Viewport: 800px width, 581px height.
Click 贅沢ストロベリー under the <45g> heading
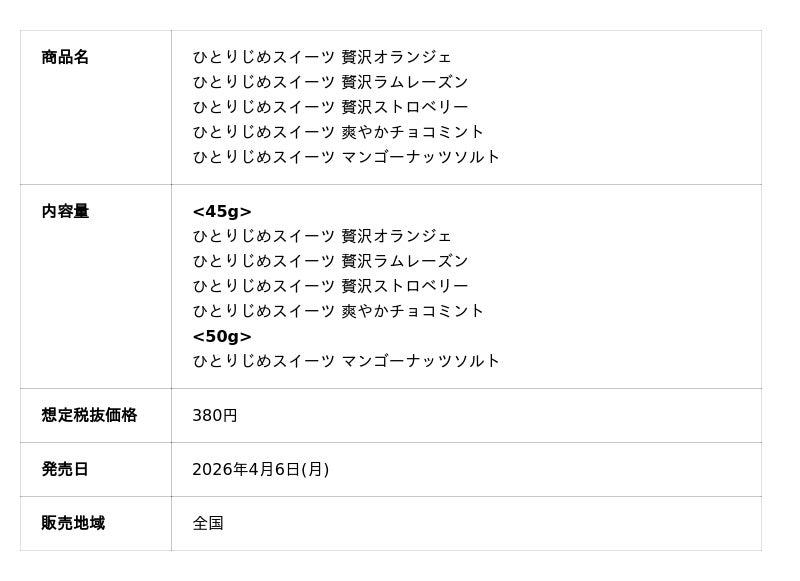coord(404,286)
